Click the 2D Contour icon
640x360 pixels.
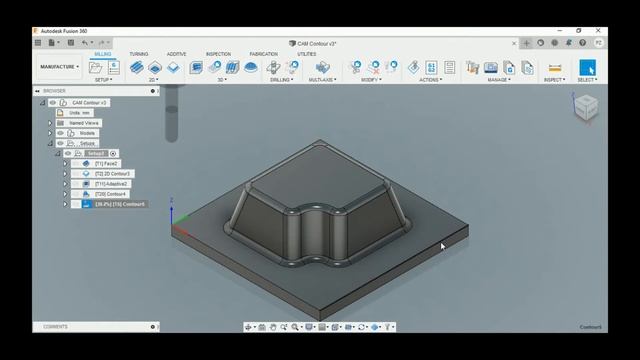(x=173, y=67)
